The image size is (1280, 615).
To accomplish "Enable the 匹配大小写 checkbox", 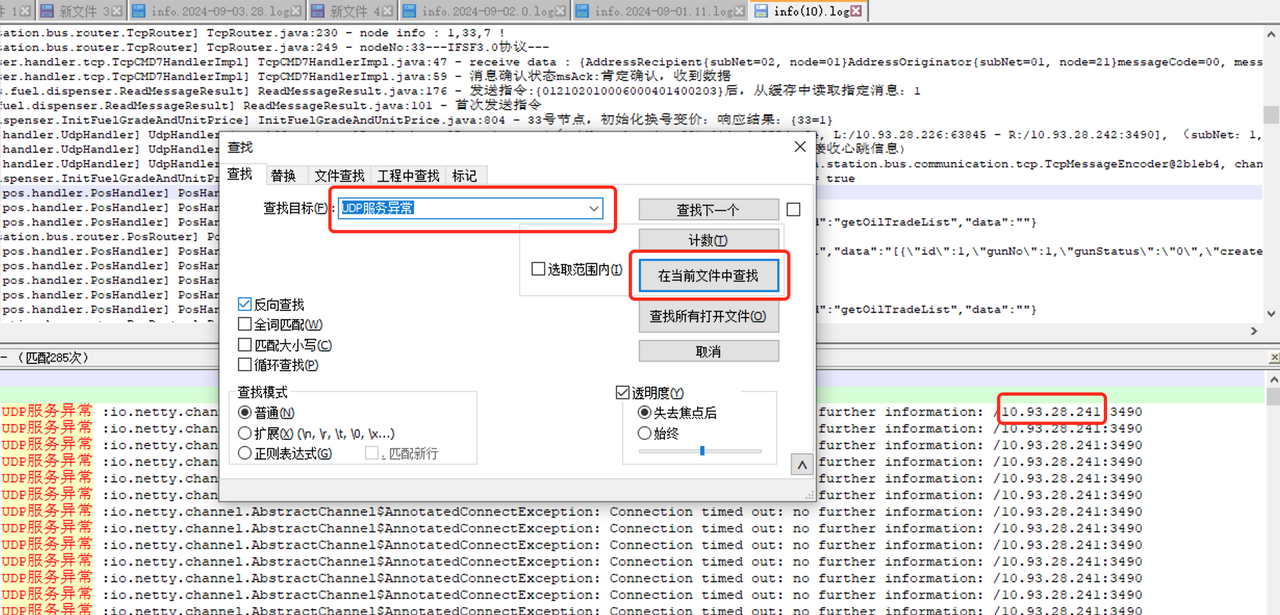I will point(245,345).
